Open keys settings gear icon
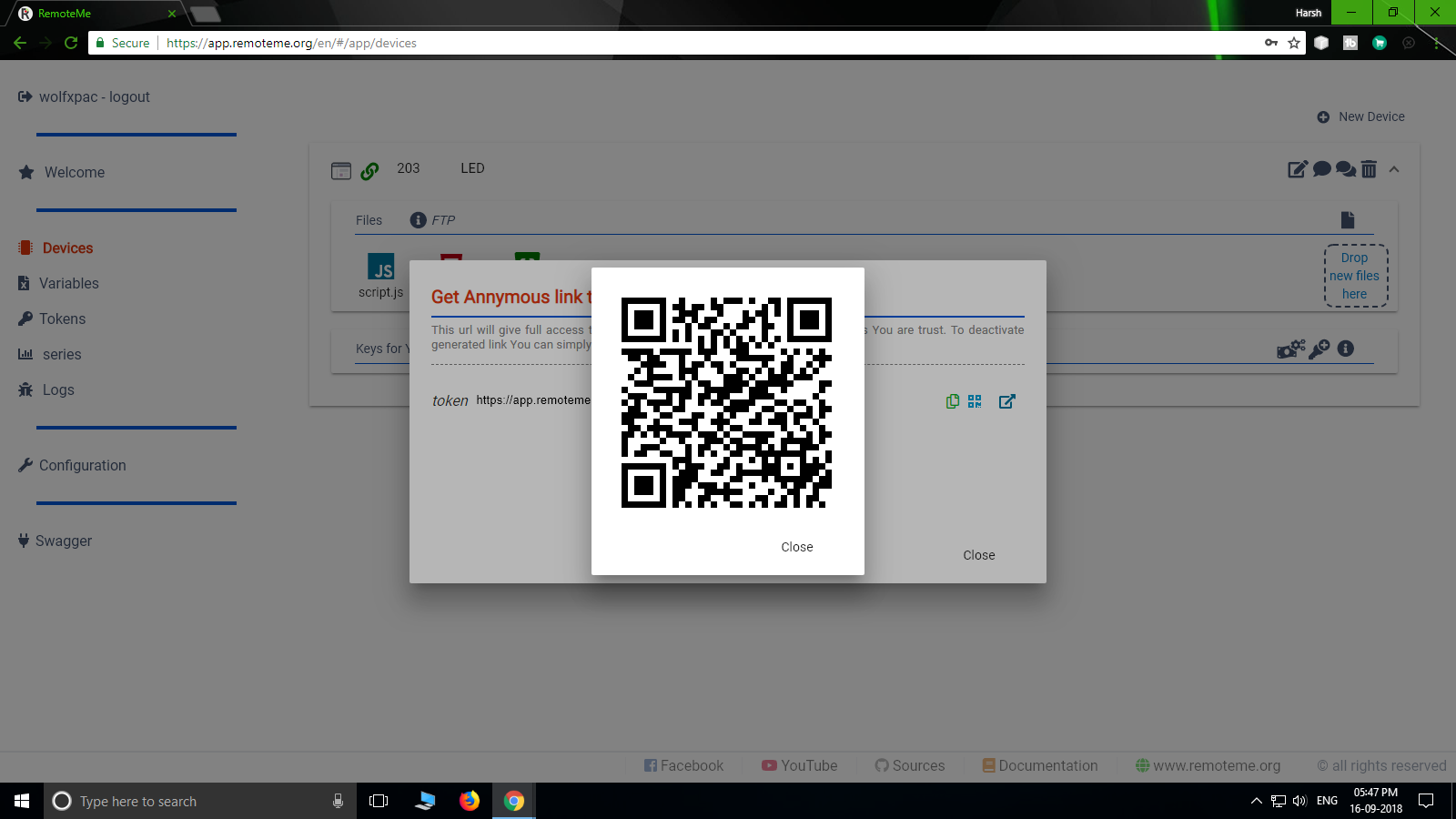 coord(1290,349)
